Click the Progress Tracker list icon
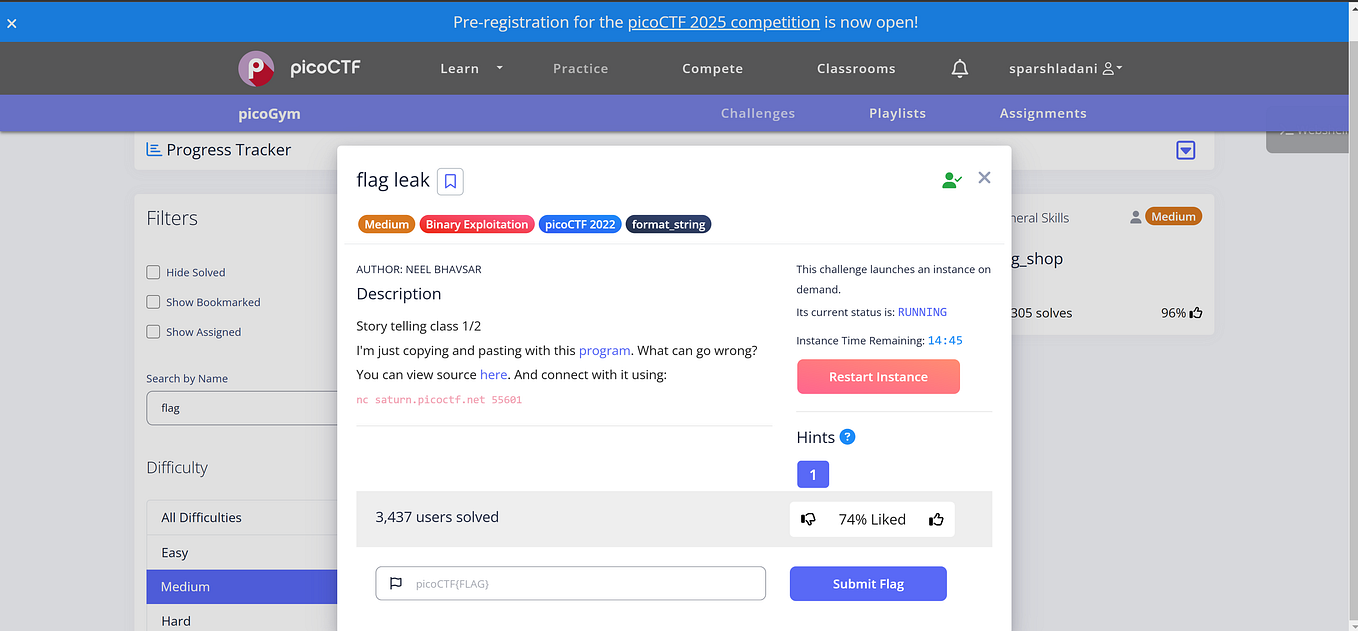Screen dimensions: 1358x631 tap(154, 148)
